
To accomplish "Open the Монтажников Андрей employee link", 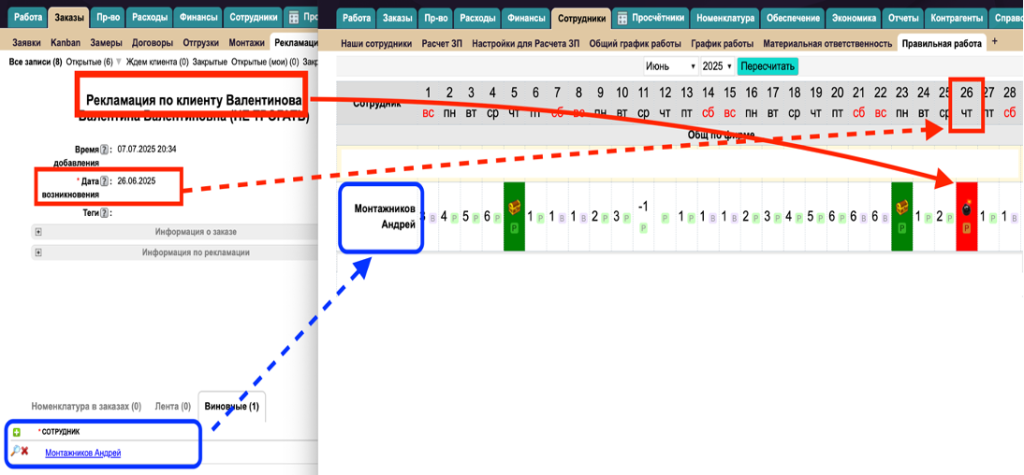I will pyautogui.click(x=83, y=453).
